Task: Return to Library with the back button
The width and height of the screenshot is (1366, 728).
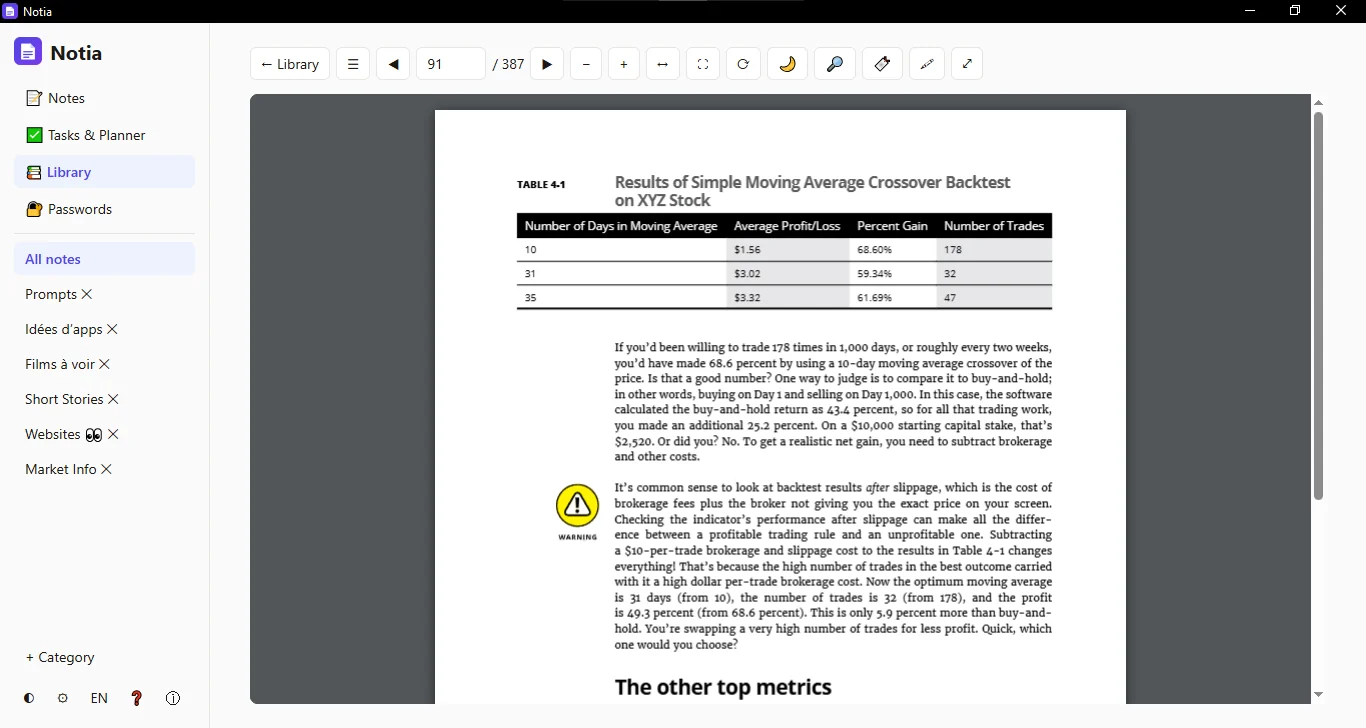Action: pos(290,64)
